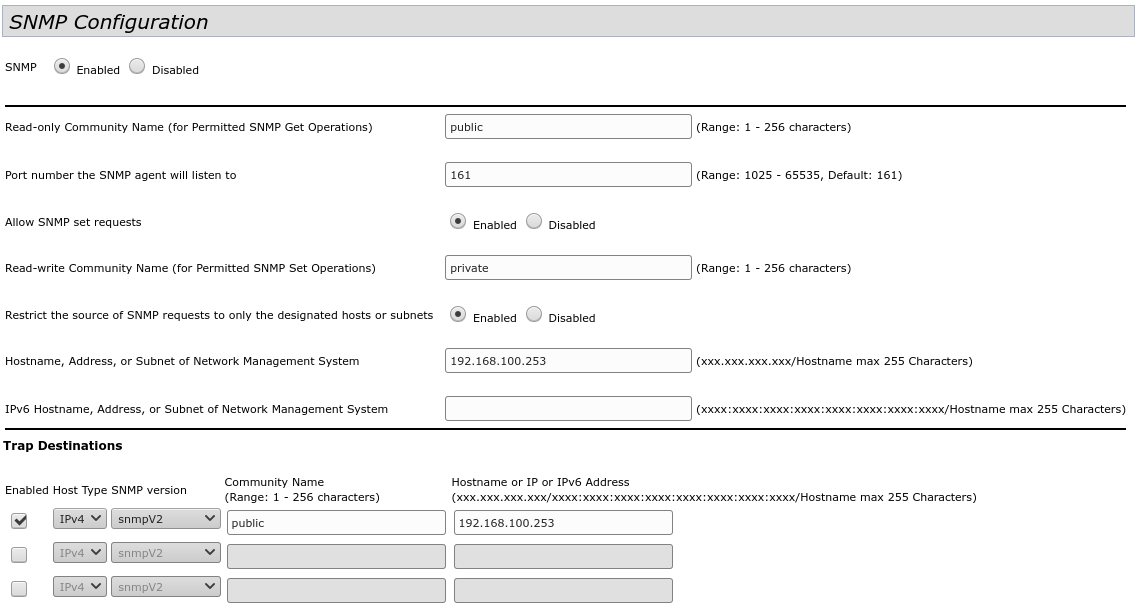Disable Allow SNMP set requests

point(534,222)
